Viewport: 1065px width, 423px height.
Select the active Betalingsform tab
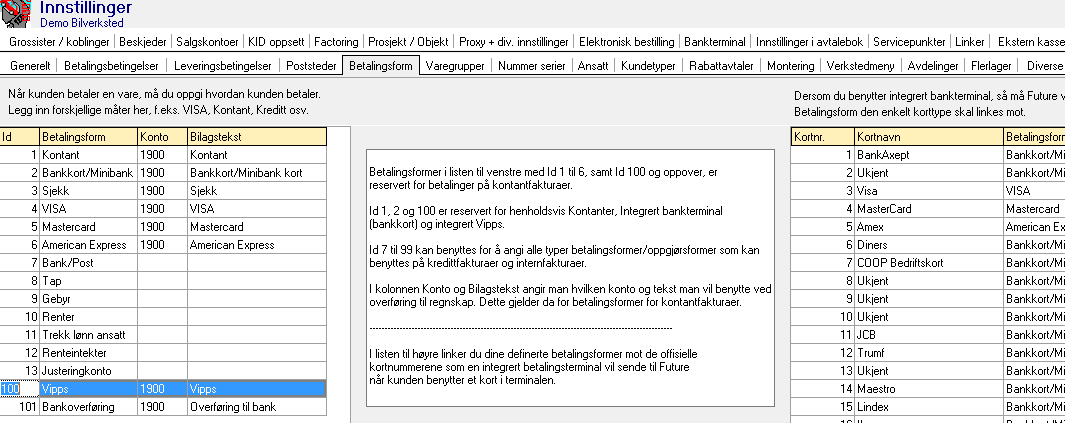(380, 65)
